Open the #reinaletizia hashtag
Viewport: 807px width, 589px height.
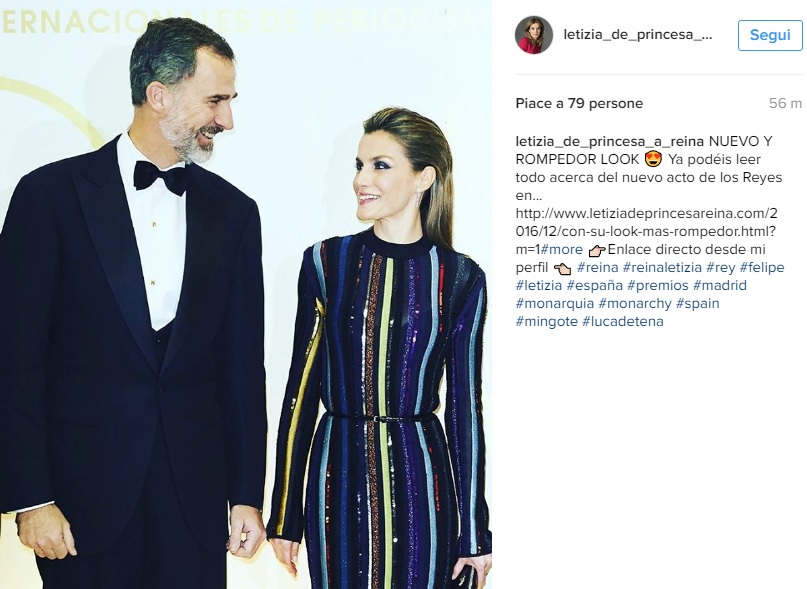(662, 268)
